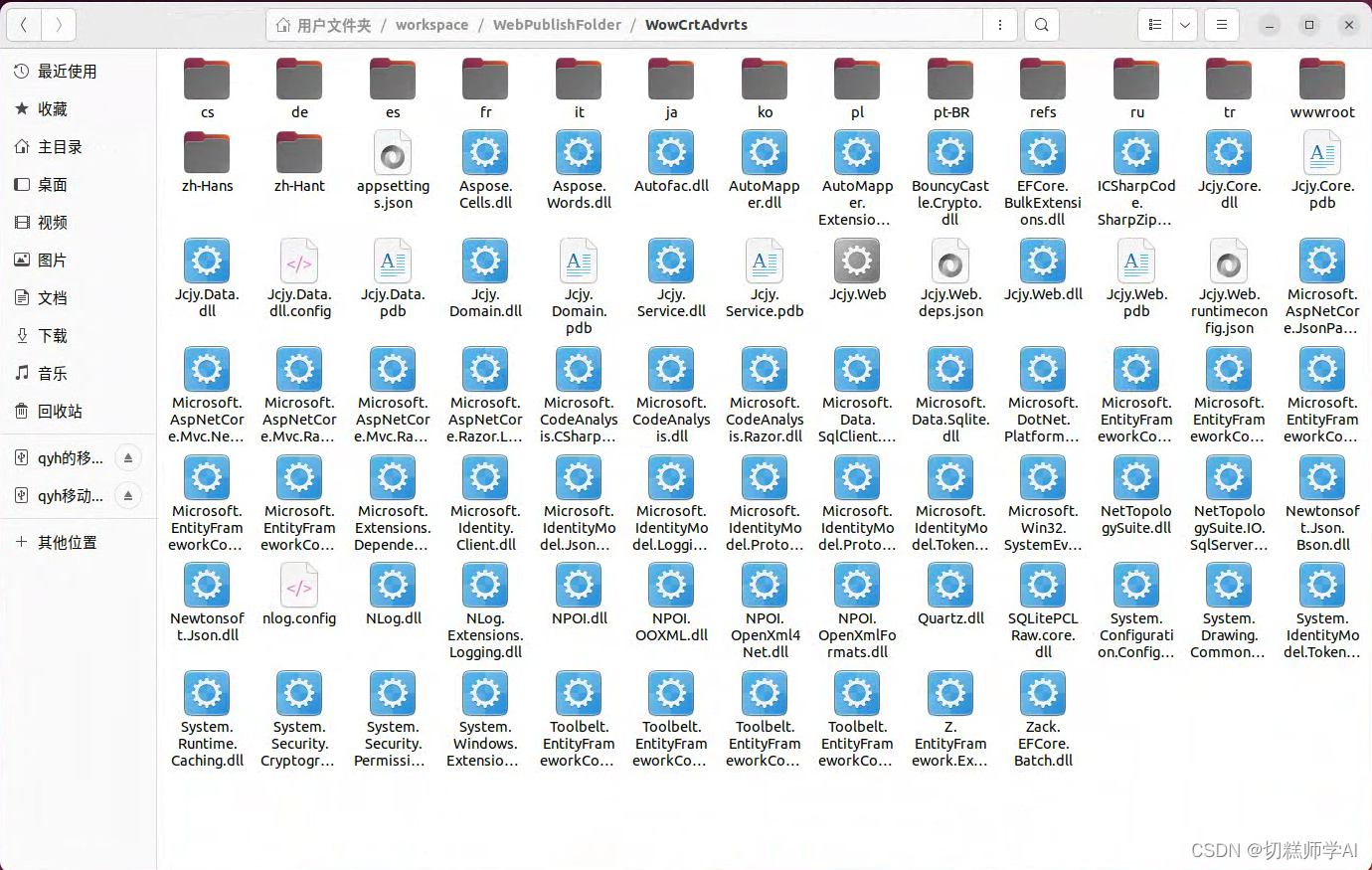The image size is (1372, 870).
Task: Select Jcjy.Service.pdb file
Action: [x=765, y=279]
